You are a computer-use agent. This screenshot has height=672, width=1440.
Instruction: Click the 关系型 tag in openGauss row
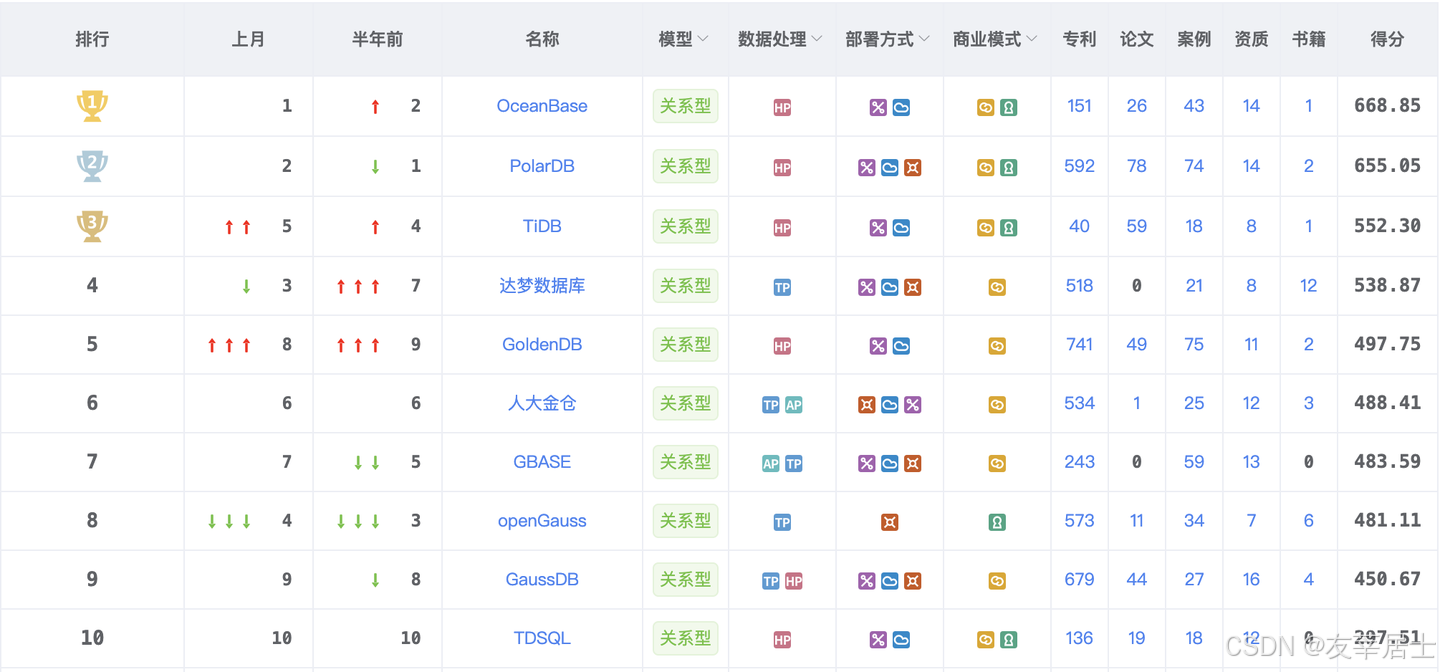pos(685,521)
